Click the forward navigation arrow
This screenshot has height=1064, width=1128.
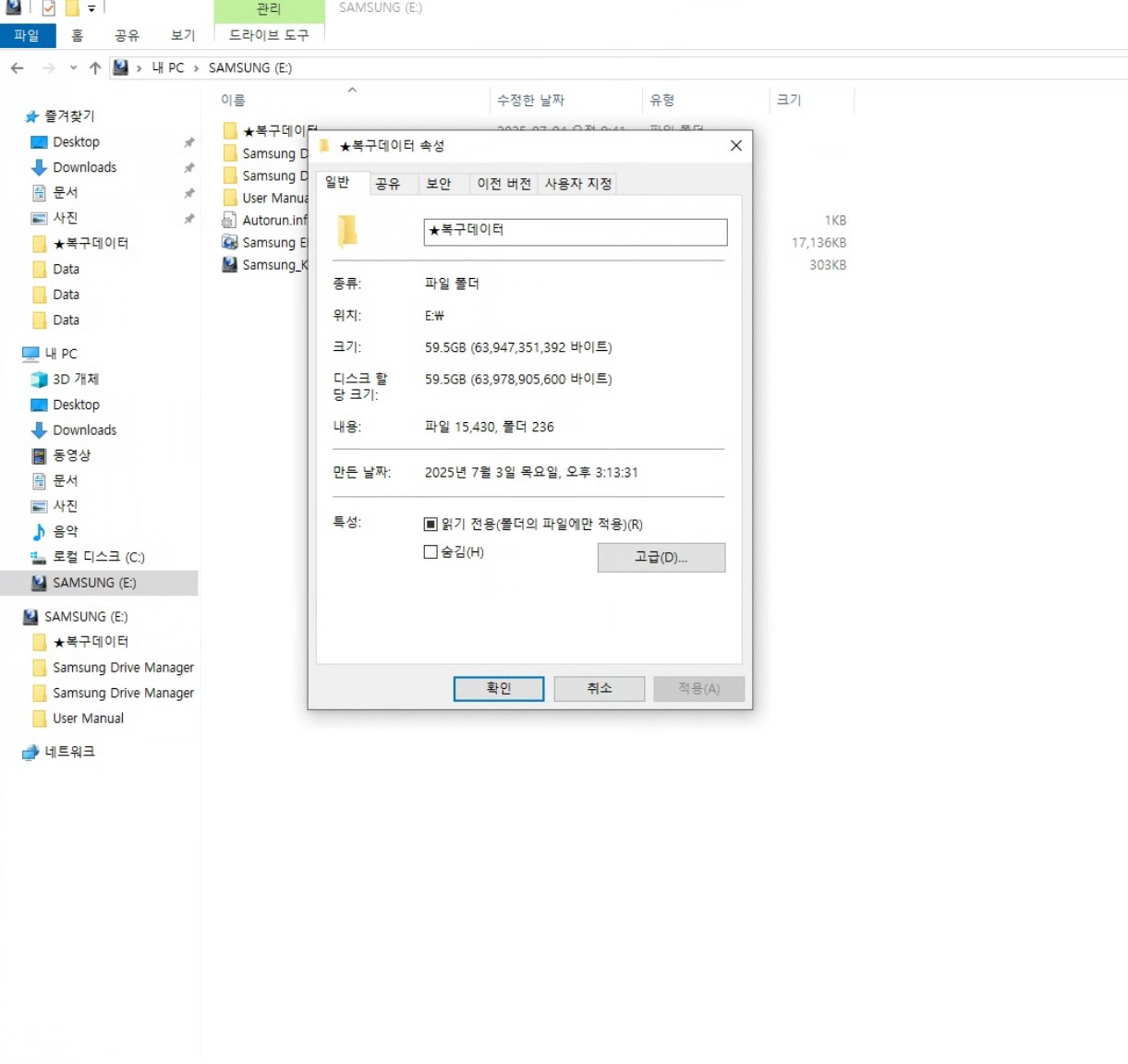tap(48, 67)
